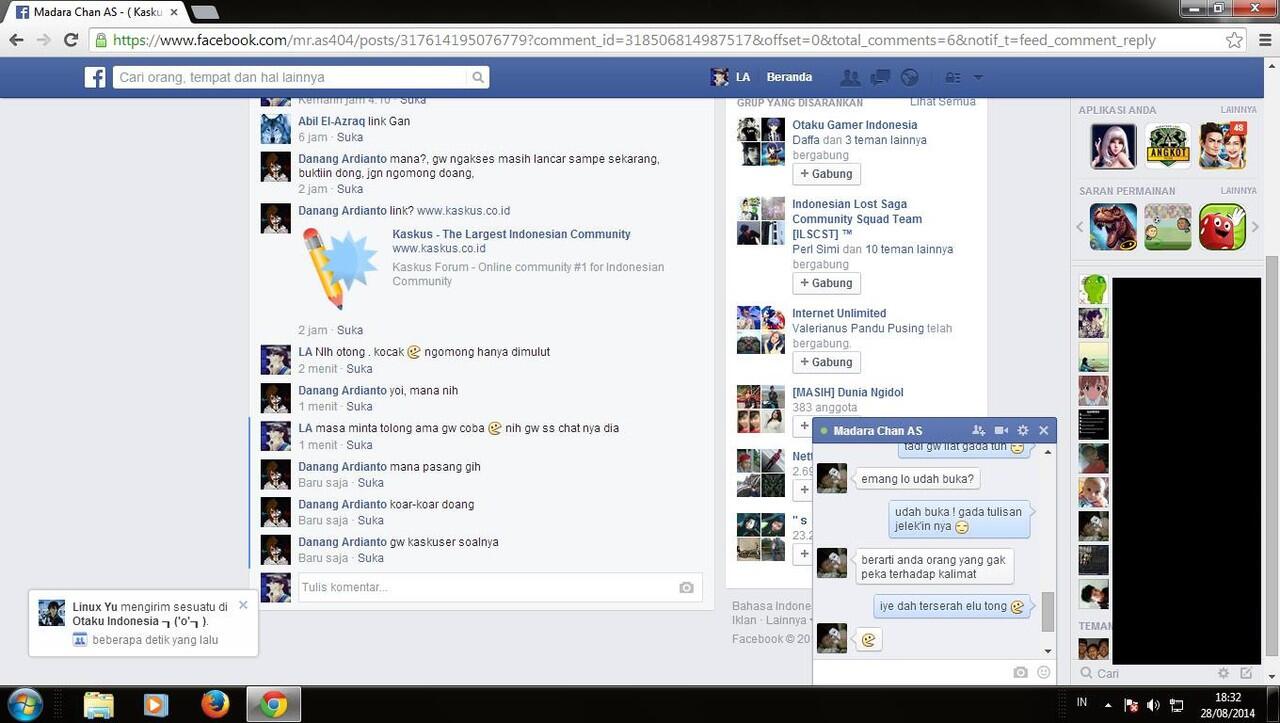
Task: Click in Tulis komentar field
Action: click(x=500, y=587)
